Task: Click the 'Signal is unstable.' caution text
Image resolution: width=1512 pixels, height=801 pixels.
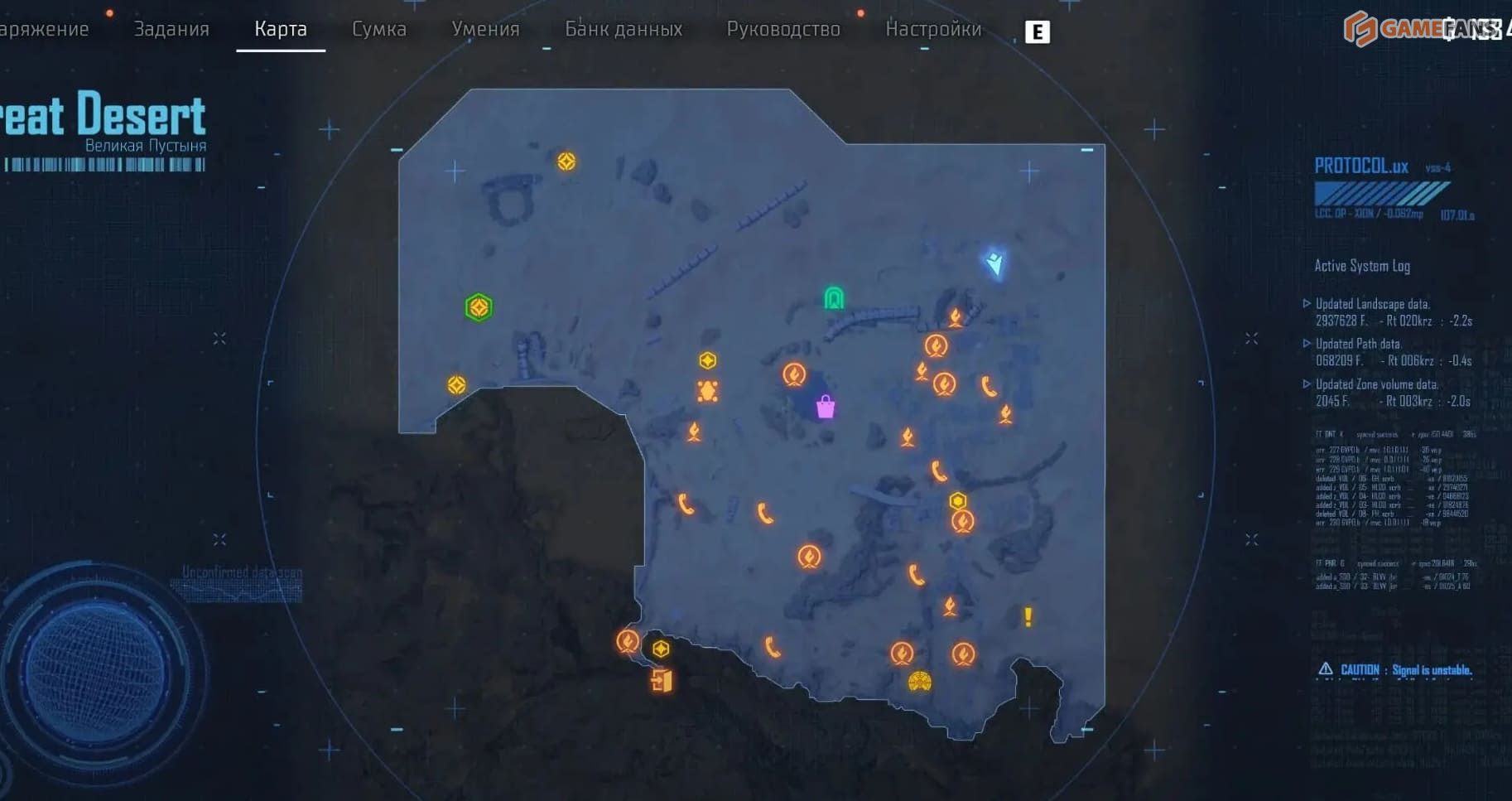Action: pos(1432,670)
